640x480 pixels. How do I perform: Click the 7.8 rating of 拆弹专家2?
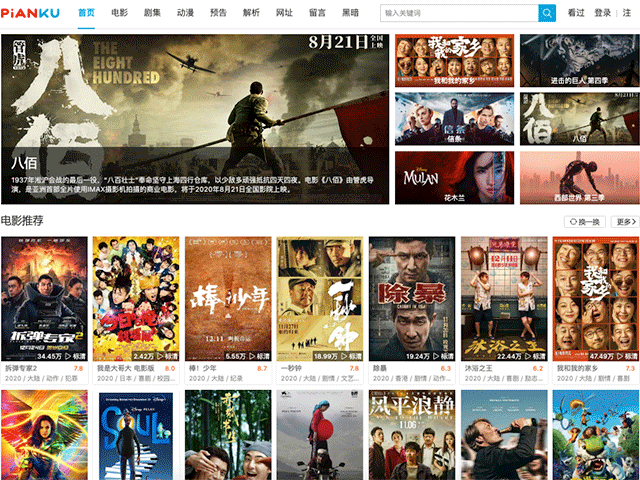78,368
